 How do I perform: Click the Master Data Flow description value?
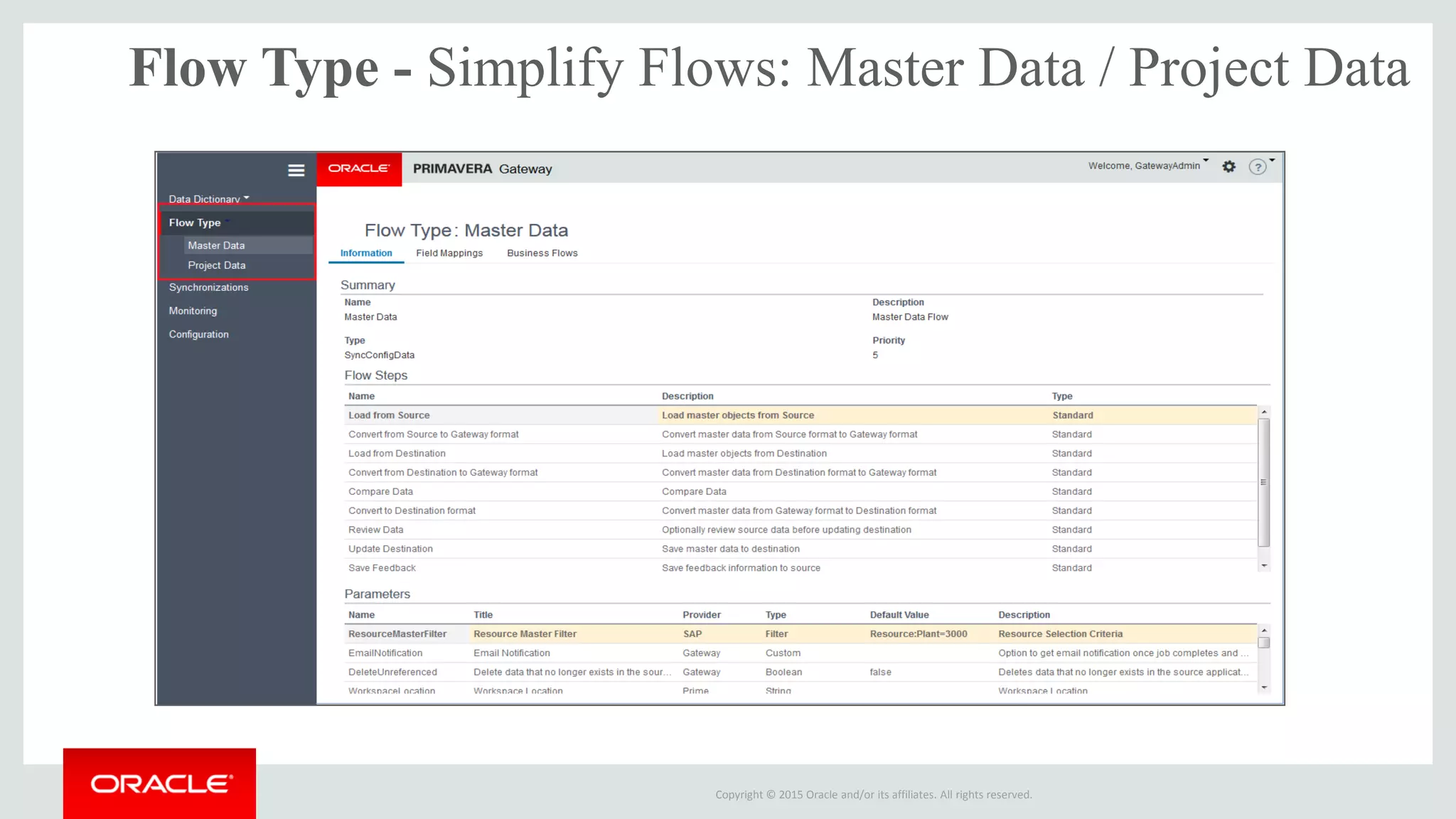[910, 317]
